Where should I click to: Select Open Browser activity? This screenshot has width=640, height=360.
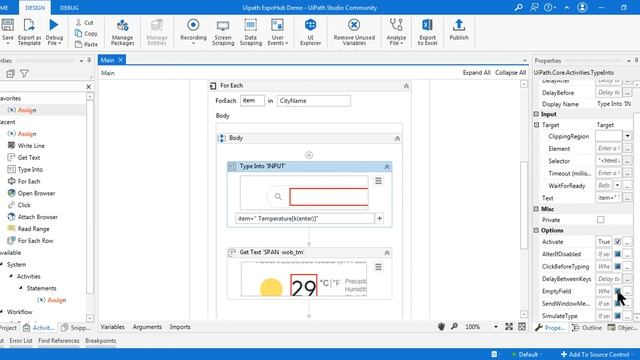(x=36, y=193)
